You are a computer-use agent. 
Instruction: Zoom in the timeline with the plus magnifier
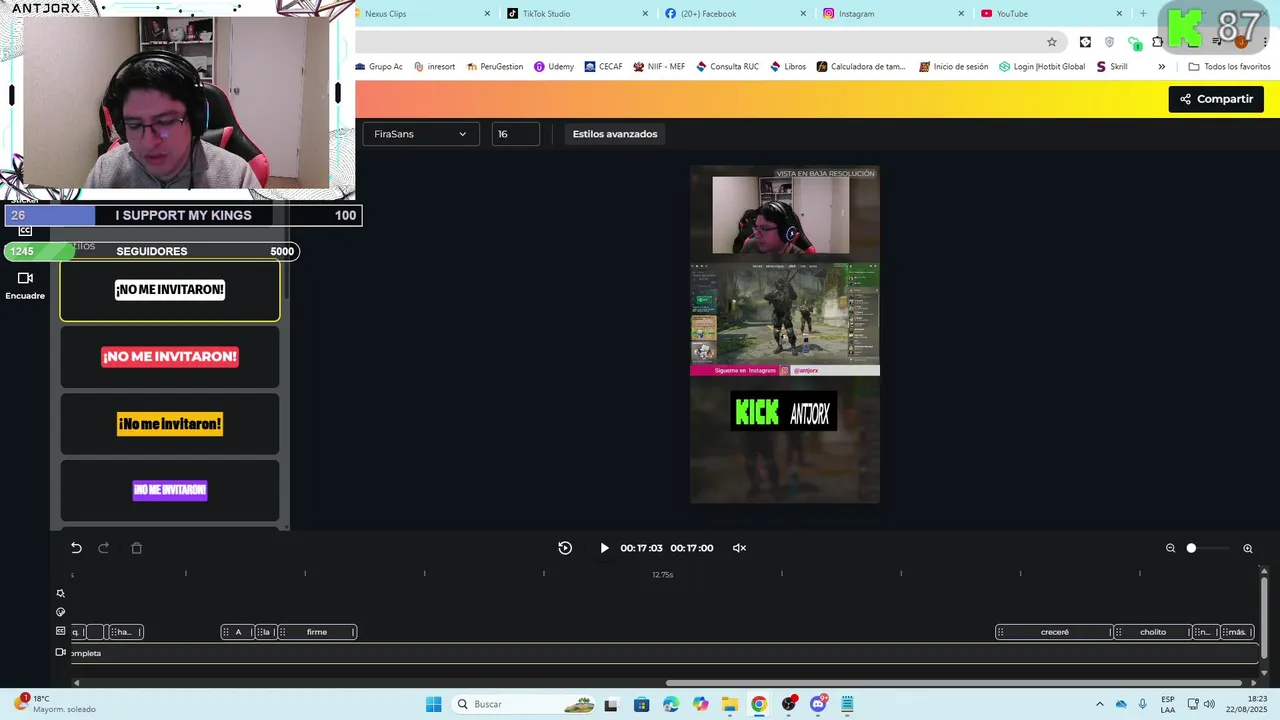point(1248,548)
